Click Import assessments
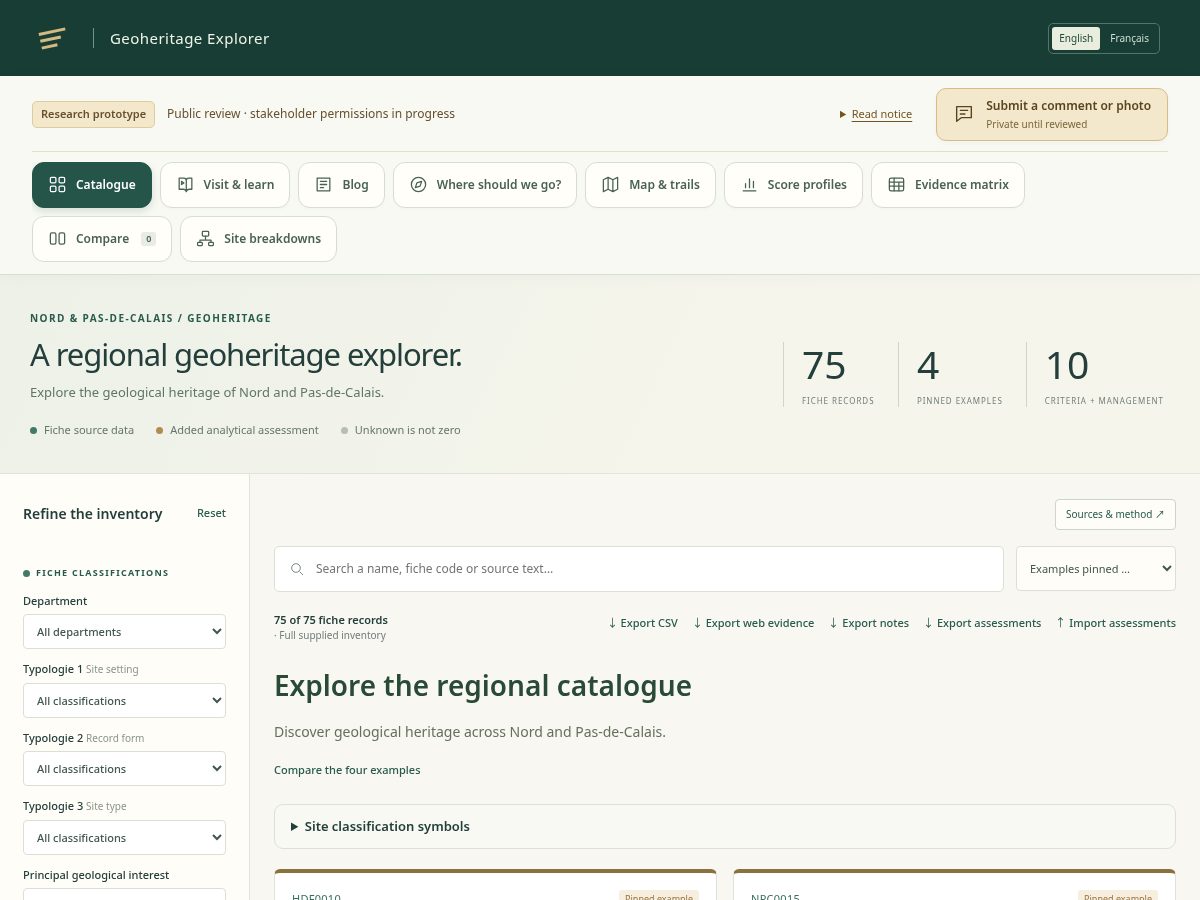Screen dimensions: 1200x900 coord(1116,623)
